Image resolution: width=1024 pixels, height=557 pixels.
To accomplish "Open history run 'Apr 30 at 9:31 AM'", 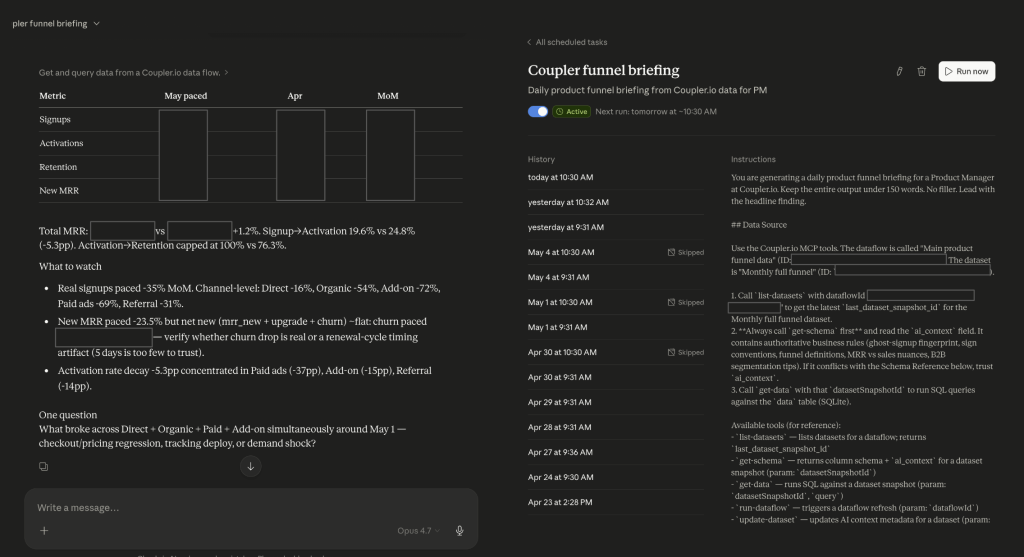I will coord(616,377).
